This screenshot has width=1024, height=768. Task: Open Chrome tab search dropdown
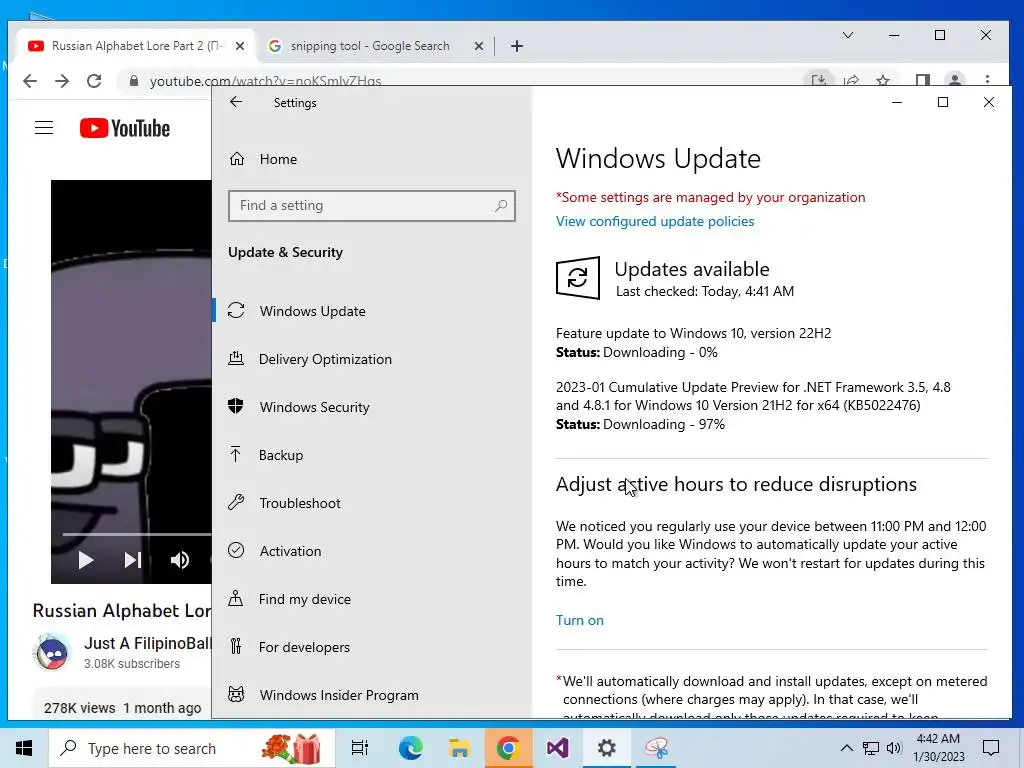tap(848, 35)
